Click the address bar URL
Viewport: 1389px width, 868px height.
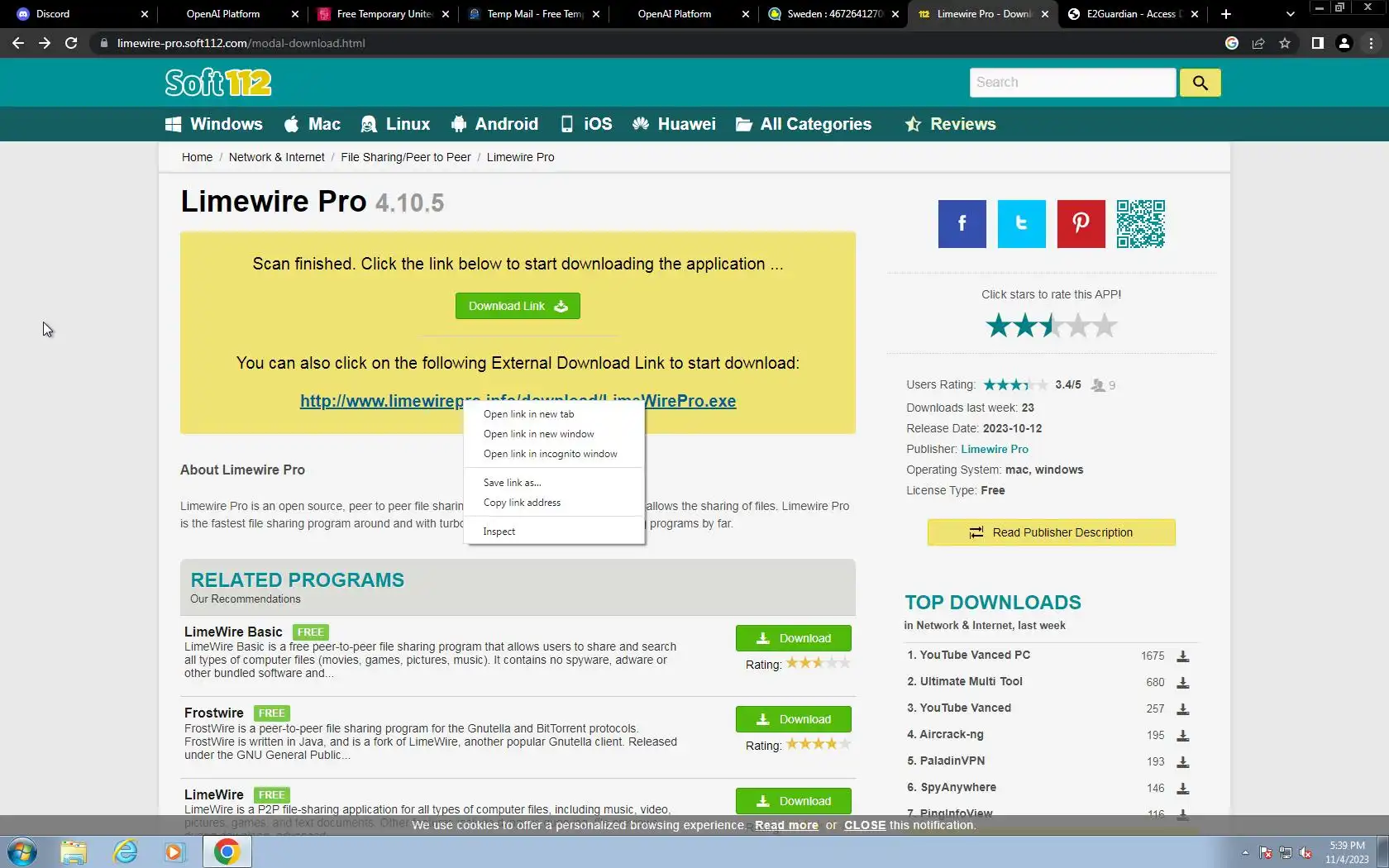pos(241,43)
